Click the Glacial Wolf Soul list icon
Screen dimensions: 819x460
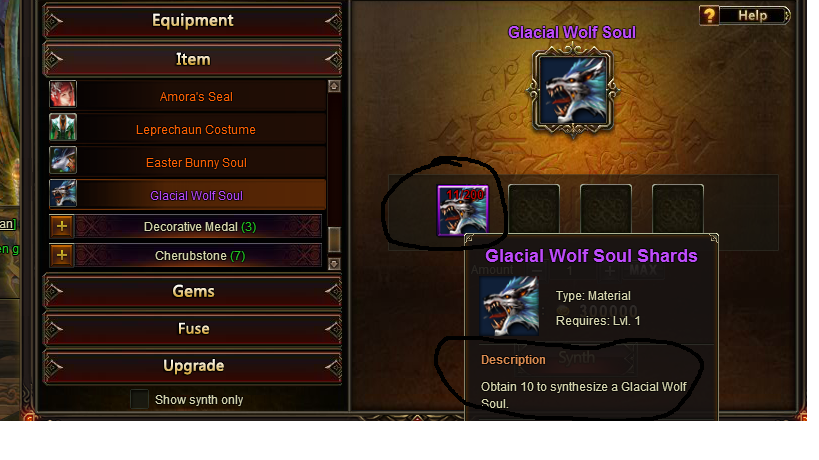63,193
